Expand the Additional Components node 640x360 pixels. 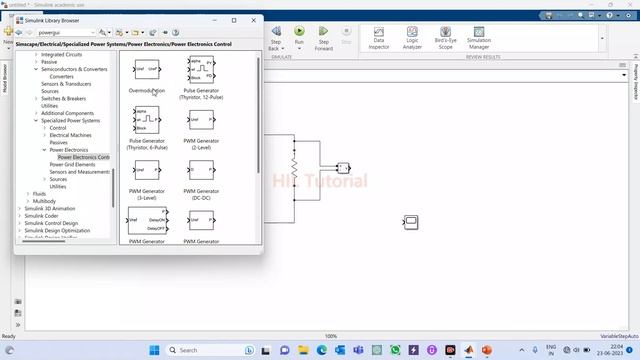click(x=36, y=113)
